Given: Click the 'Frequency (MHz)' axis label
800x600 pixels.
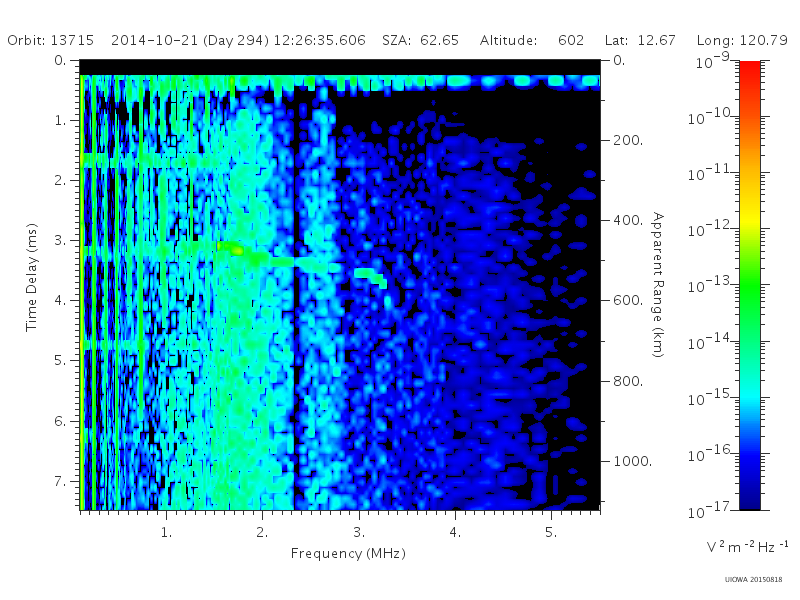Looking at the screenshot, I should tap(348, 554).
